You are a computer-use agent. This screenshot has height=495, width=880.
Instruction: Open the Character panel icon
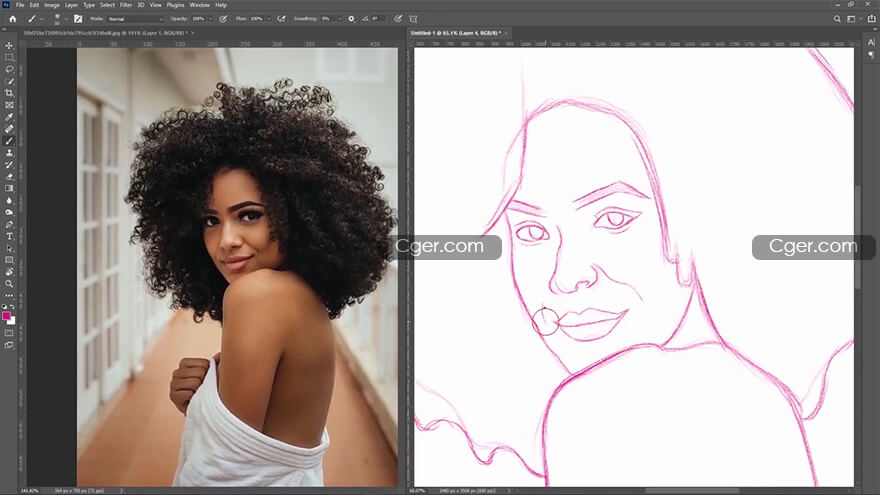point(871,43)
